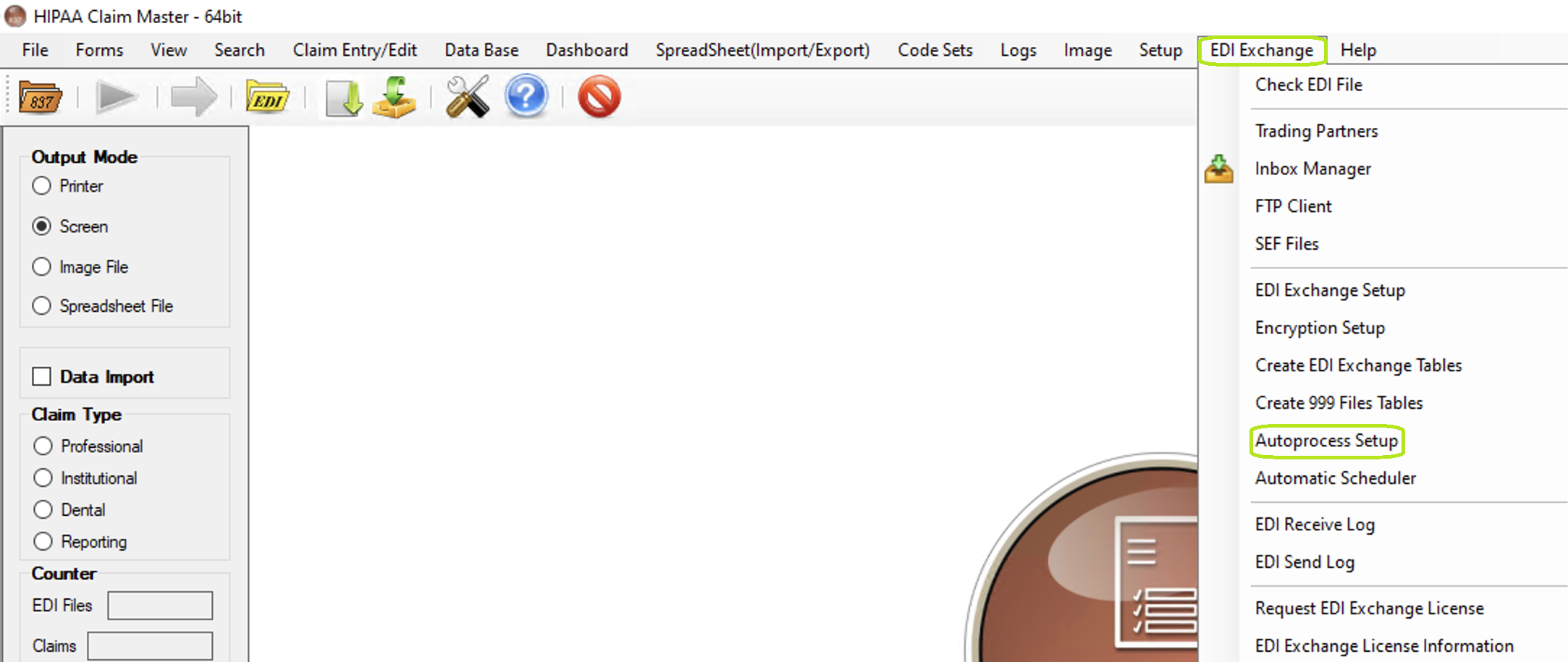1568x662 pixels.
Task: Choose Trading Partners from the menu
Action: 1317,131
